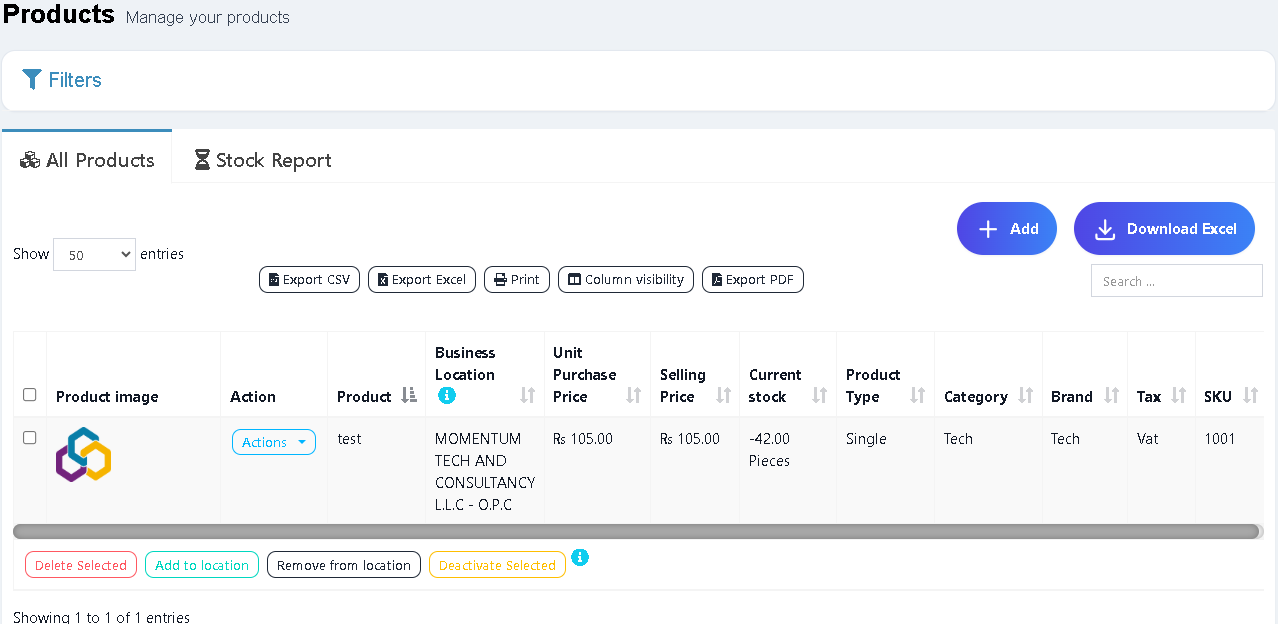Screen dimensions: 1278x624
Task: Click the Print icon
Action: [498, 279]
